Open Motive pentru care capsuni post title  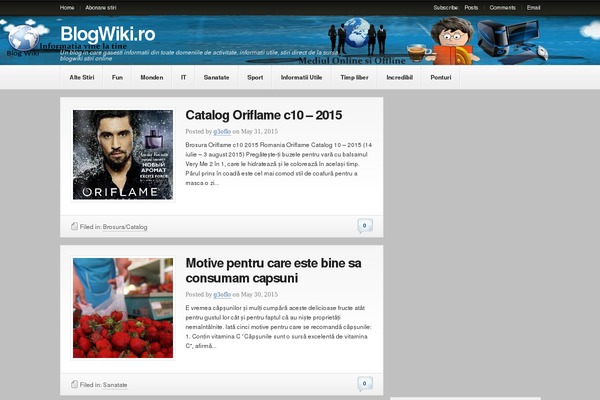[273, 271]
